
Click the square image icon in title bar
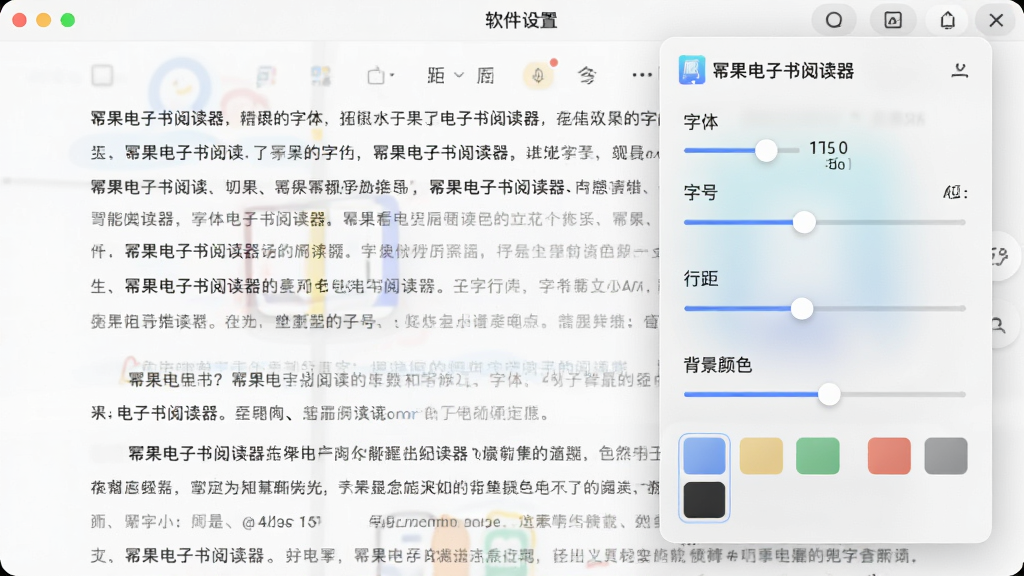coord(893,20)
